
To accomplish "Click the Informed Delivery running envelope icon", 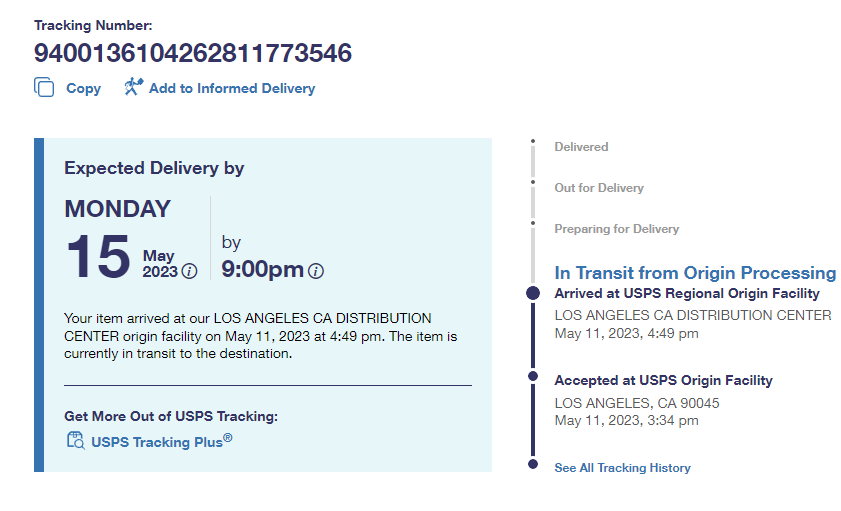I will 133,87.
